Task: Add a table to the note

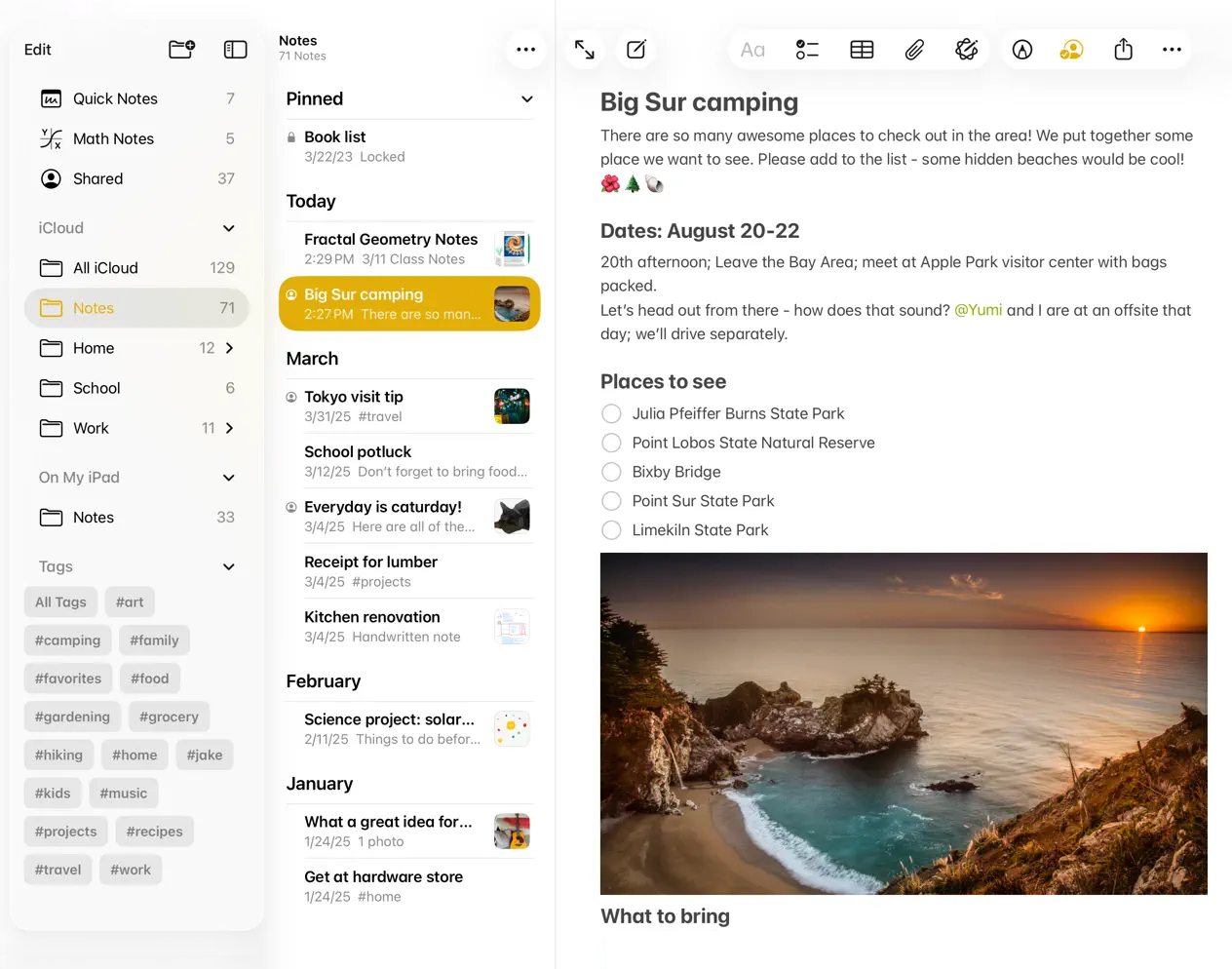Action: tap(862, 50)
